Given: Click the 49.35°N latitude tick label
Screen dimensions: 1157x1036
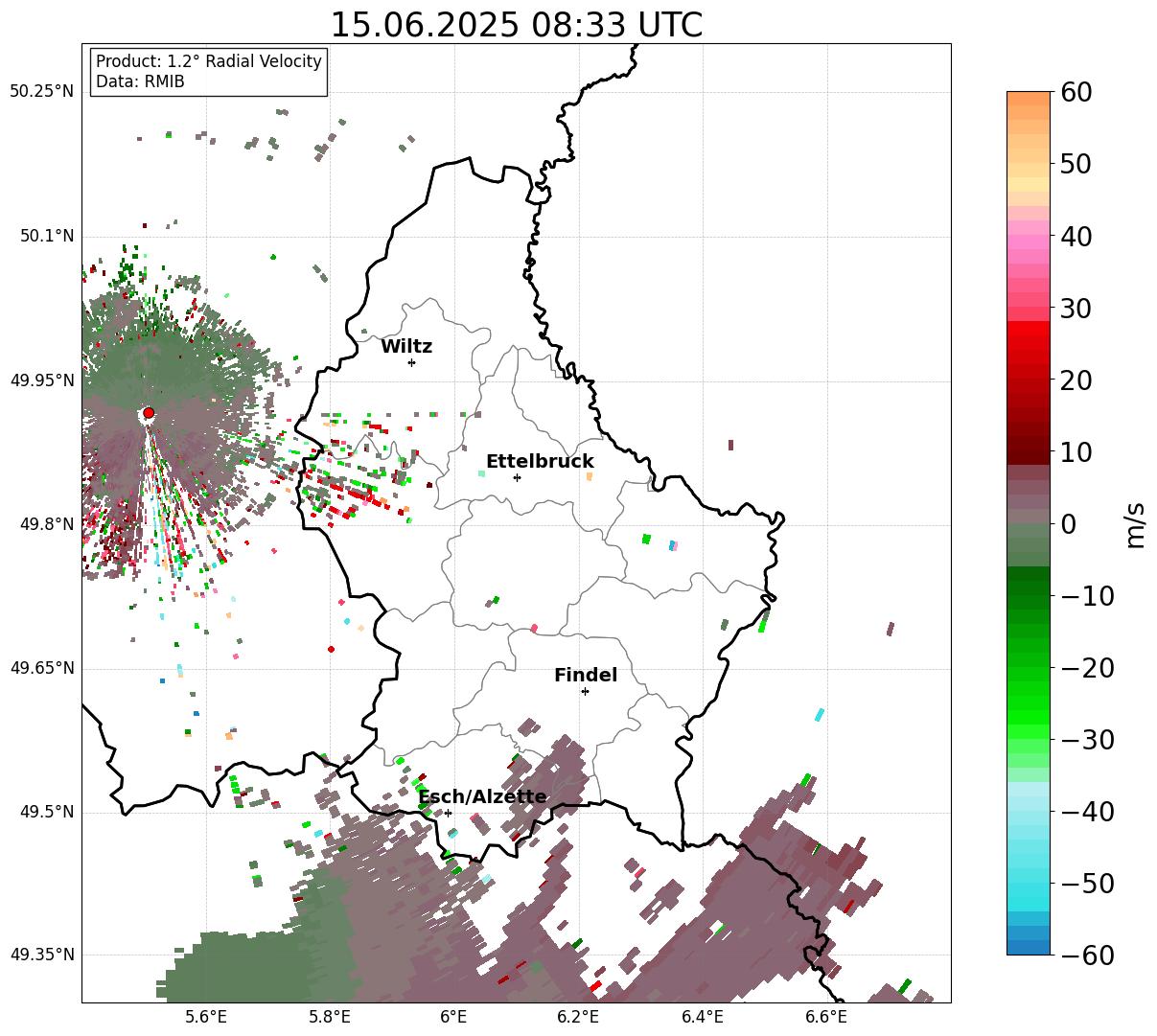Looking at the screenshot, I should 41,955.
